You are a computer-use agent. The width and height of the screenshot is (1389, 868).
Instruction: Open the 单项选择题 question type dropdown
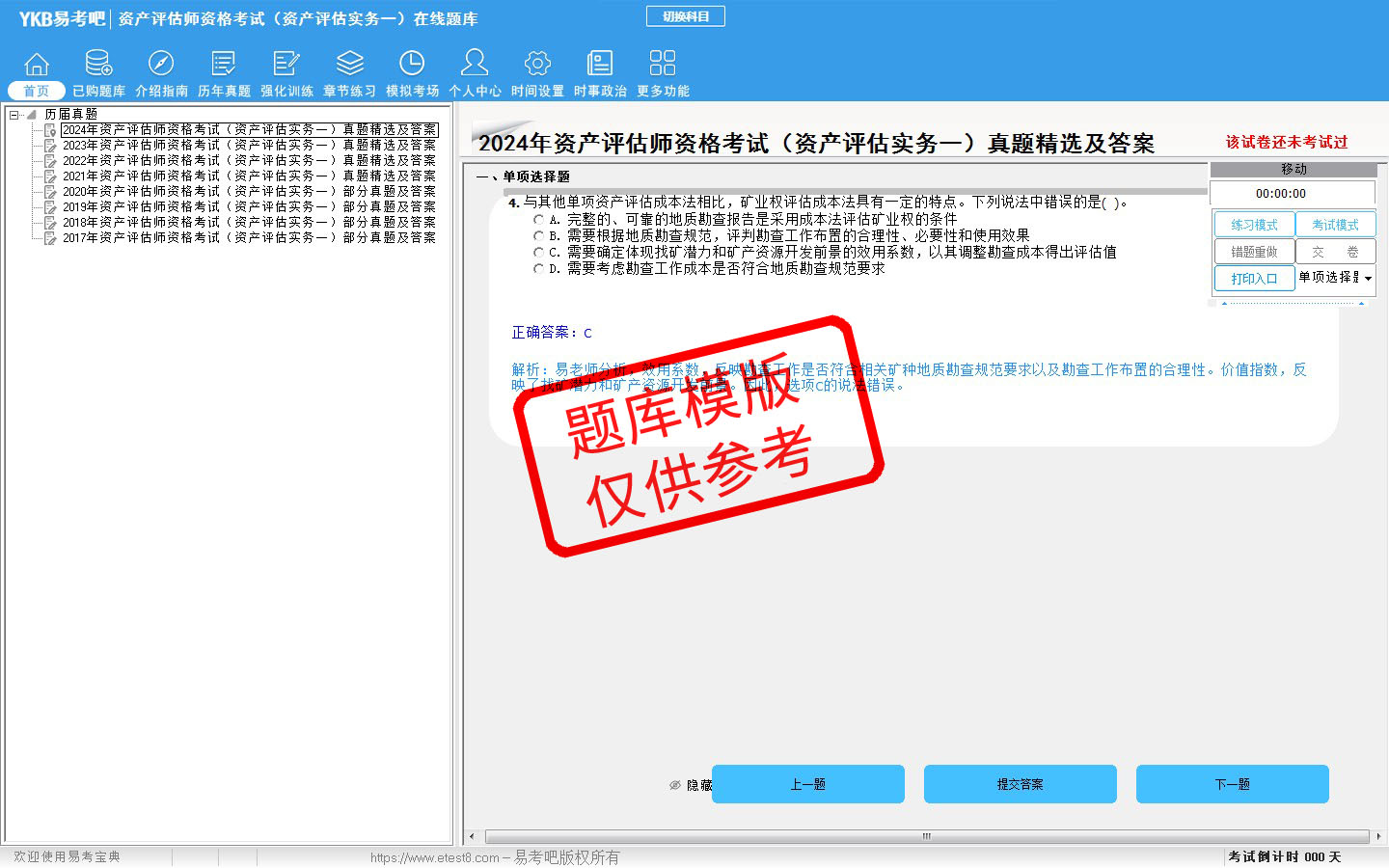1368,279
